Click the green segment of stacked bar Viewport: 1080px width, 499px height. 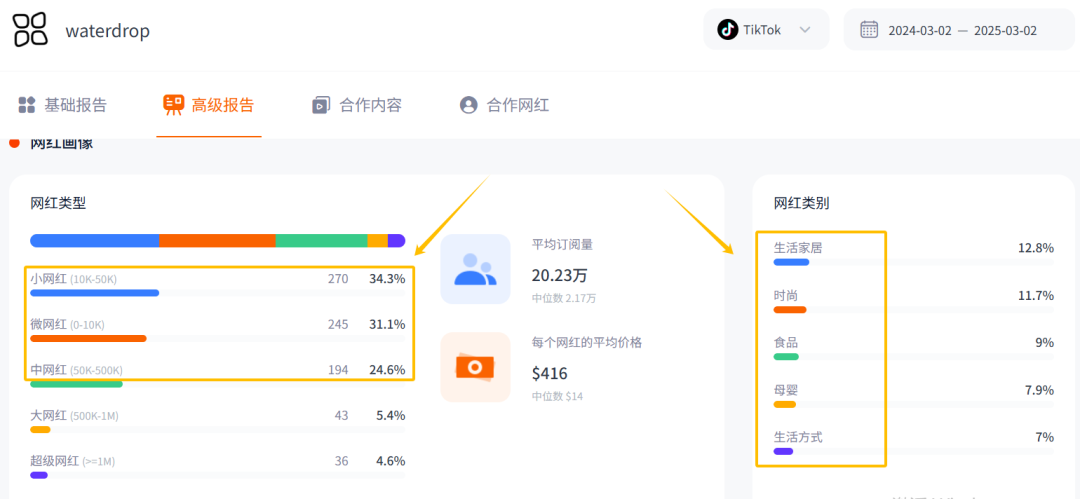(x=322, y=241)
